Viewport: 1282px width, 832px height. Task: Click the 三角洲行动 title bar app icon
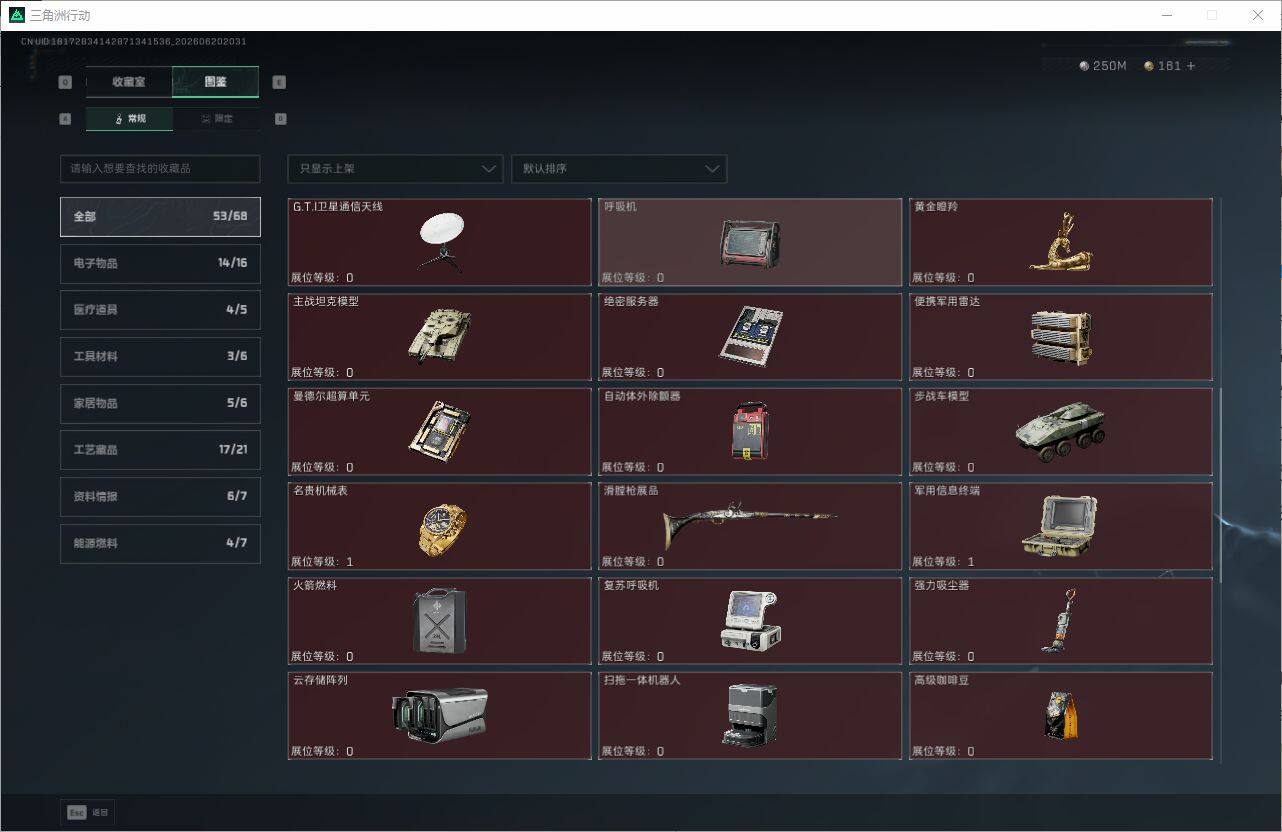click(x=16, y=15)
